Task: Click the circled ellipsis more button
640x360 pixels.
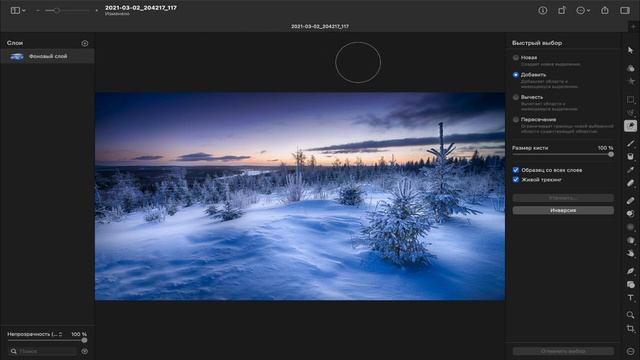Action: tap(580, 11)
